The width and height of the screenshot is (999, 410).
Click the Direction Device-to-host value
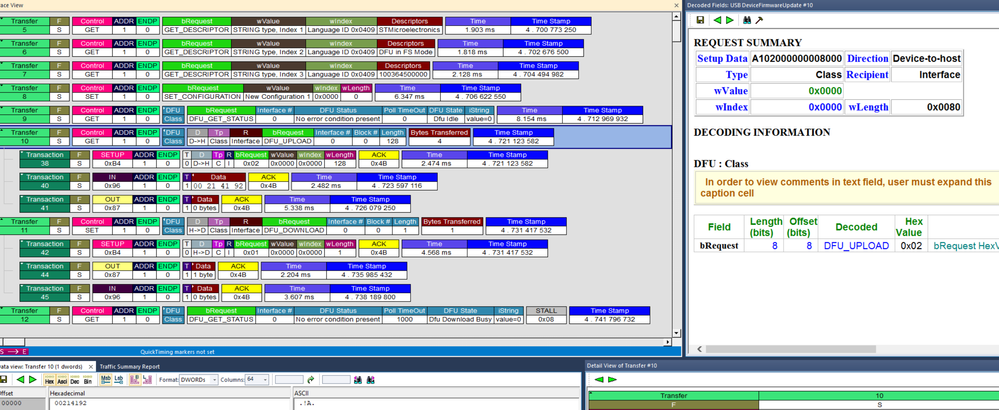tap(927, 59)
